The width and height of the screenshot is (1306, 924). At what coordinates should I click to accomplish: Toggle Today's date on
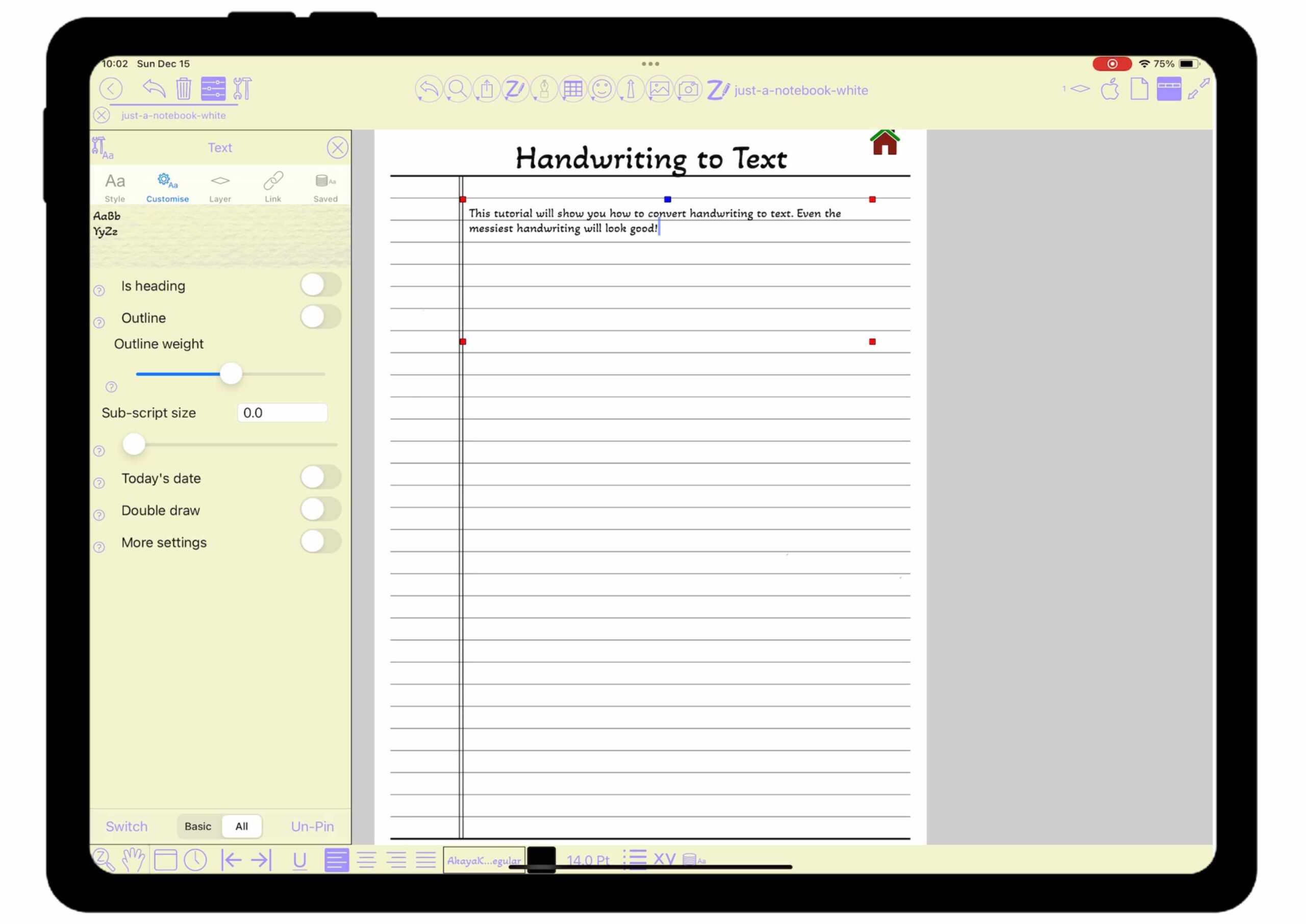[x=320, y=478]
